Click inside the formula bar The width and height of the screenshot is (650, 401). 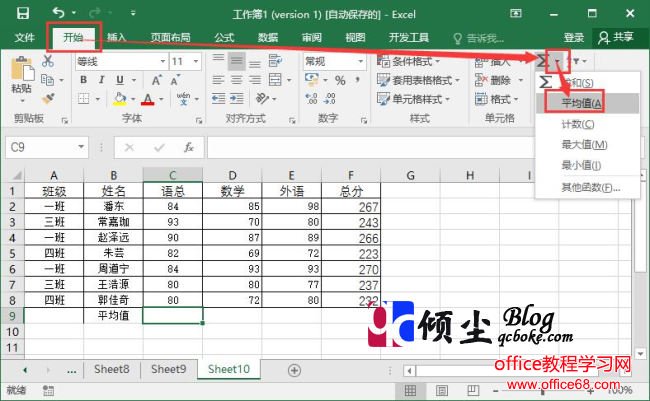click(370, 147)
